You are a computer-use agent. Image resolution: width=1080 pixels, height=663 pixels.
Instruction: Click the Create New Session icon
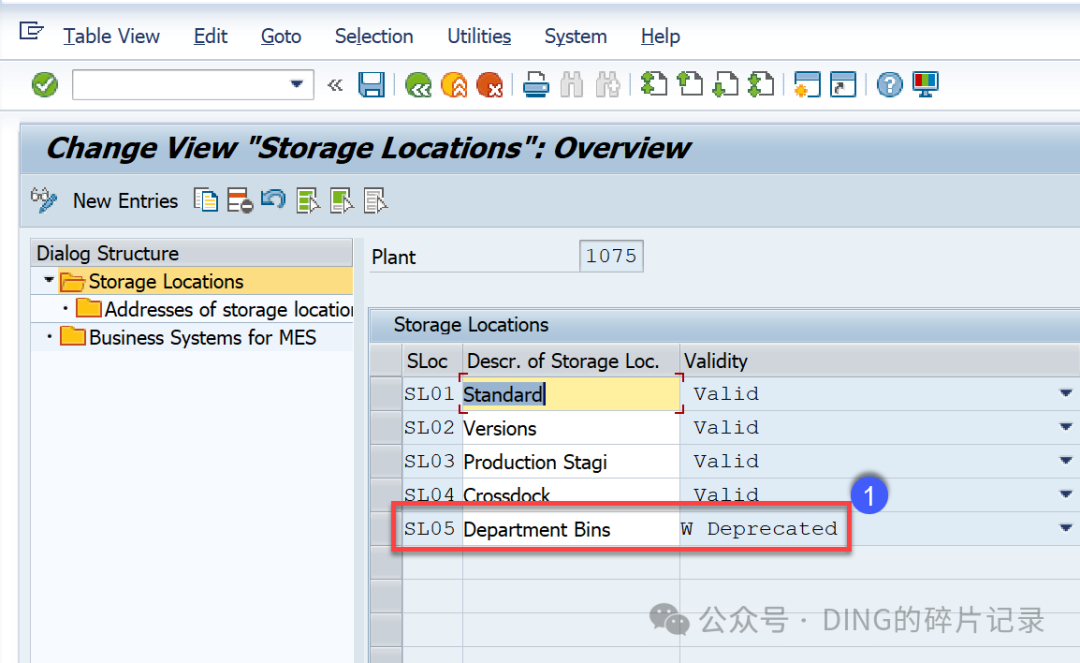pos(807,85)
